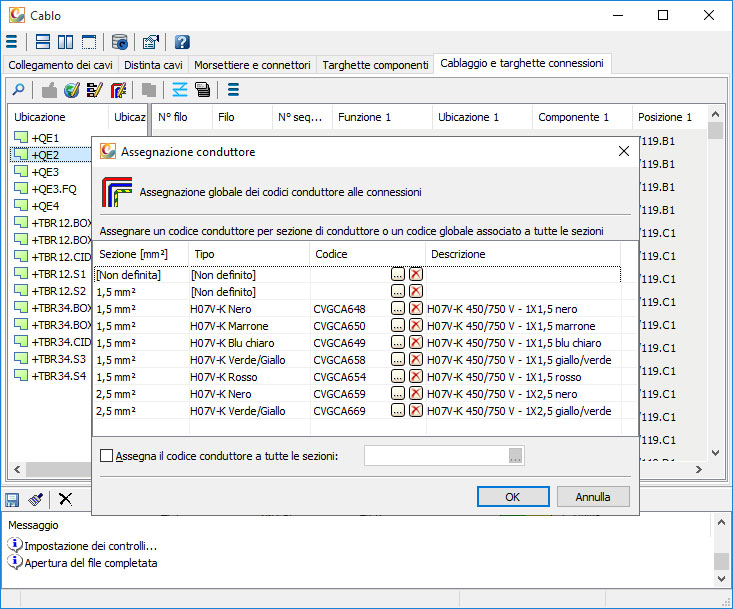This screenshot has width=733, height=609.
Task: Close the Assegnazione conduttore dialog
Action: pyautogui.click(x=624, y=151)
